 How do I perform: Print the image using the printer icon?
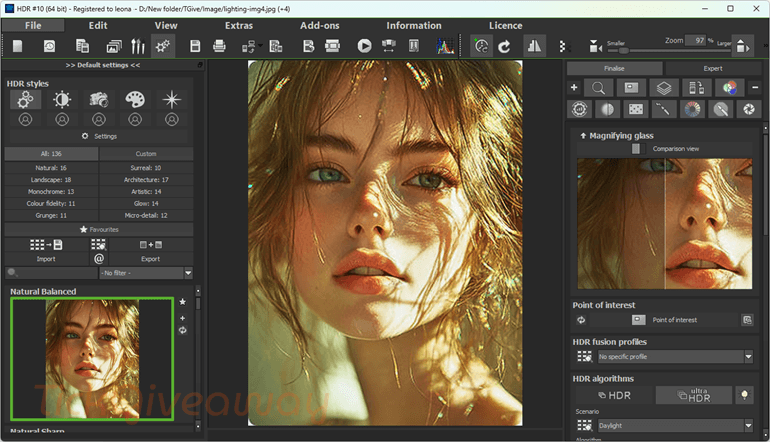pyautogui.click(x=220, y=46)
